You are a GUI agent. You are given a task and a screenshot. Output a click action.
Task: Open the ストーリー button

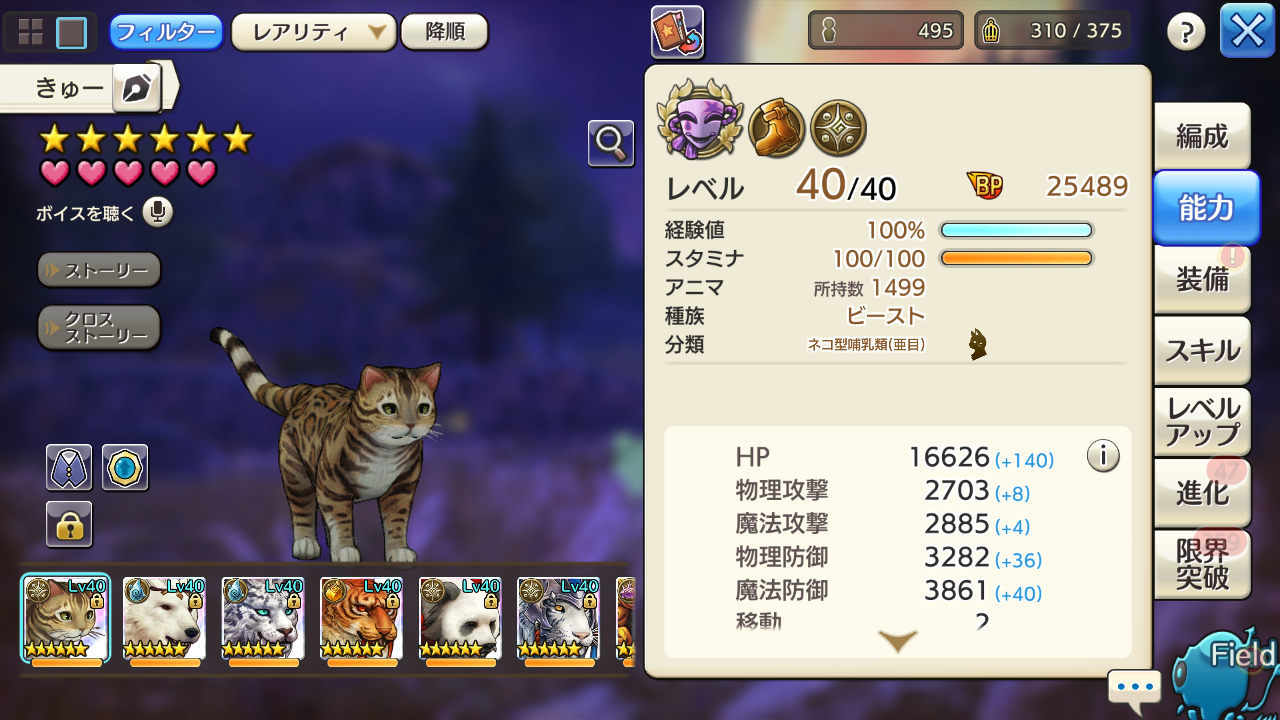pos(99,270)
